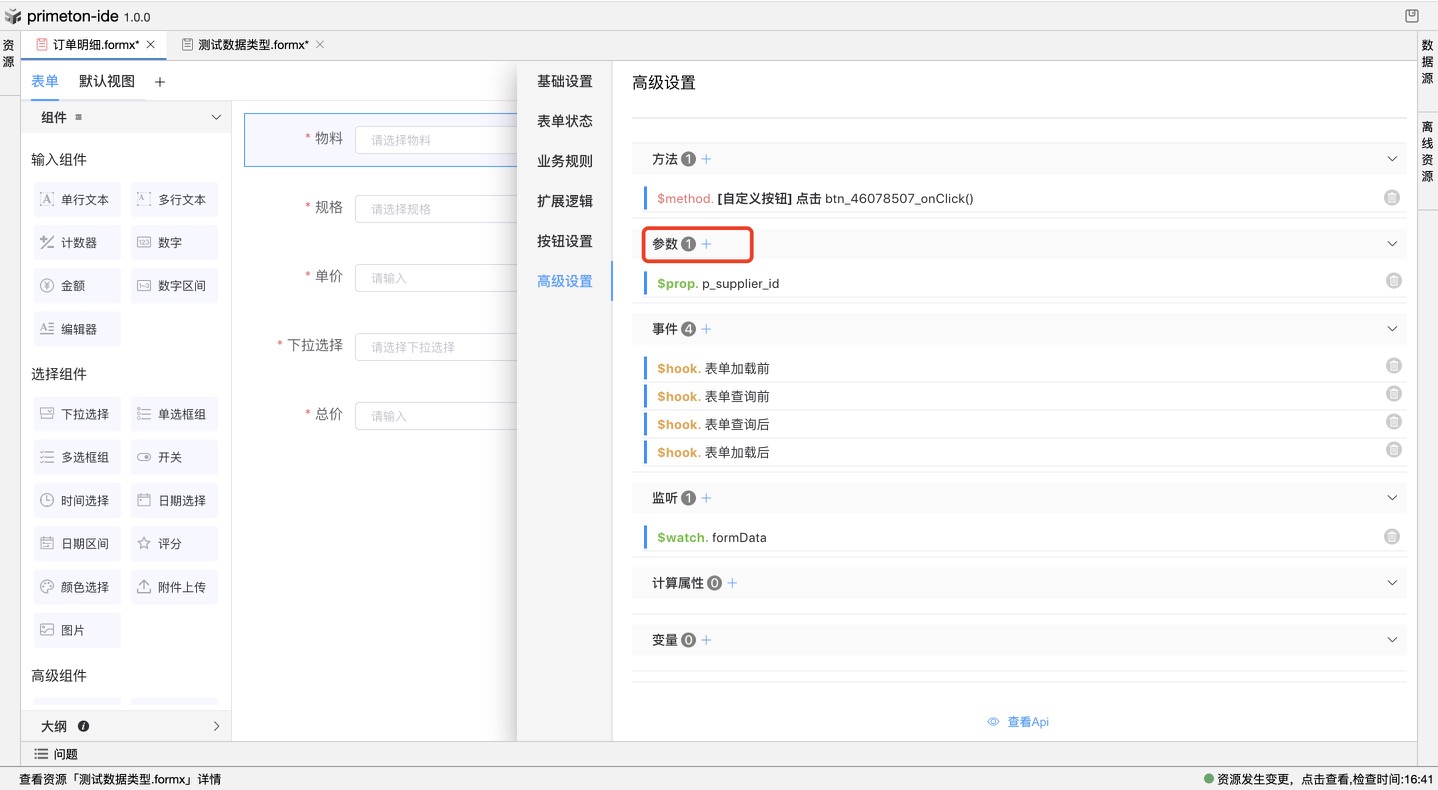Click the 物料 select input field
Viewport: 1438px width, 790px height.
436,140
